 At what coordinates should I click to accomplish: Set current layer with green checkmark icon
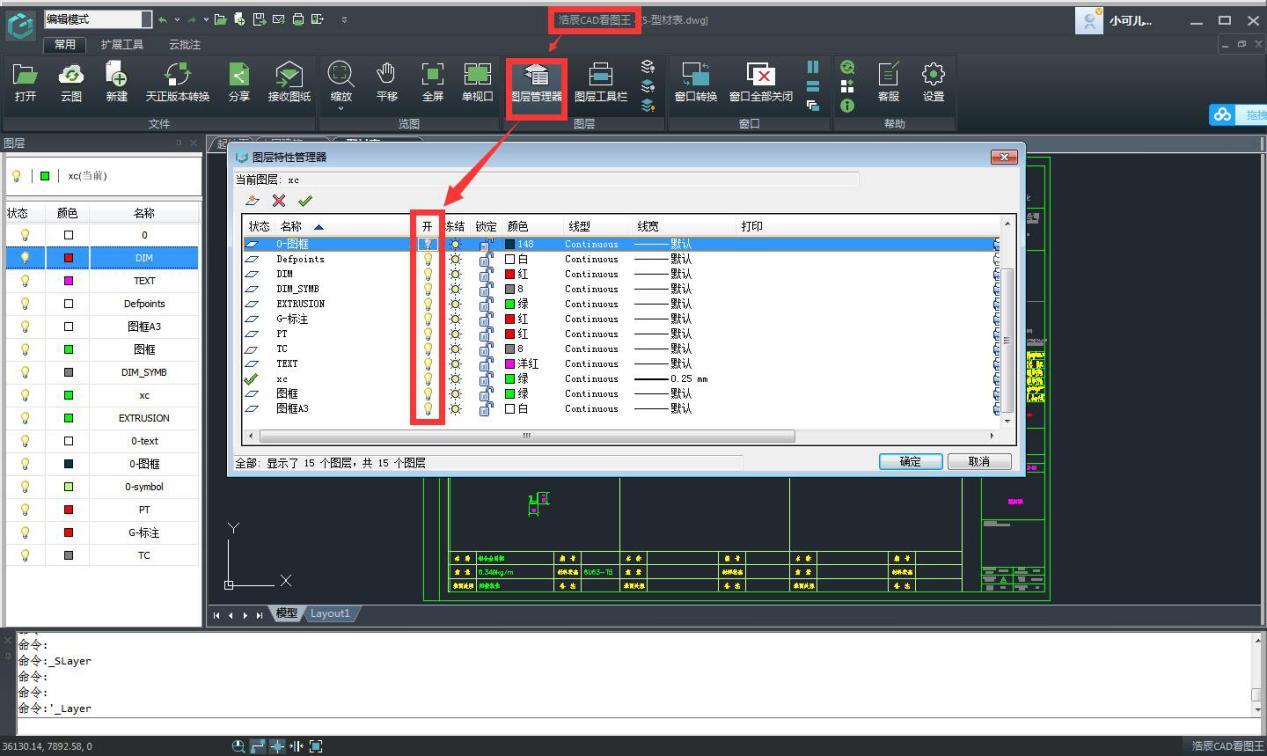pos(305,200)
